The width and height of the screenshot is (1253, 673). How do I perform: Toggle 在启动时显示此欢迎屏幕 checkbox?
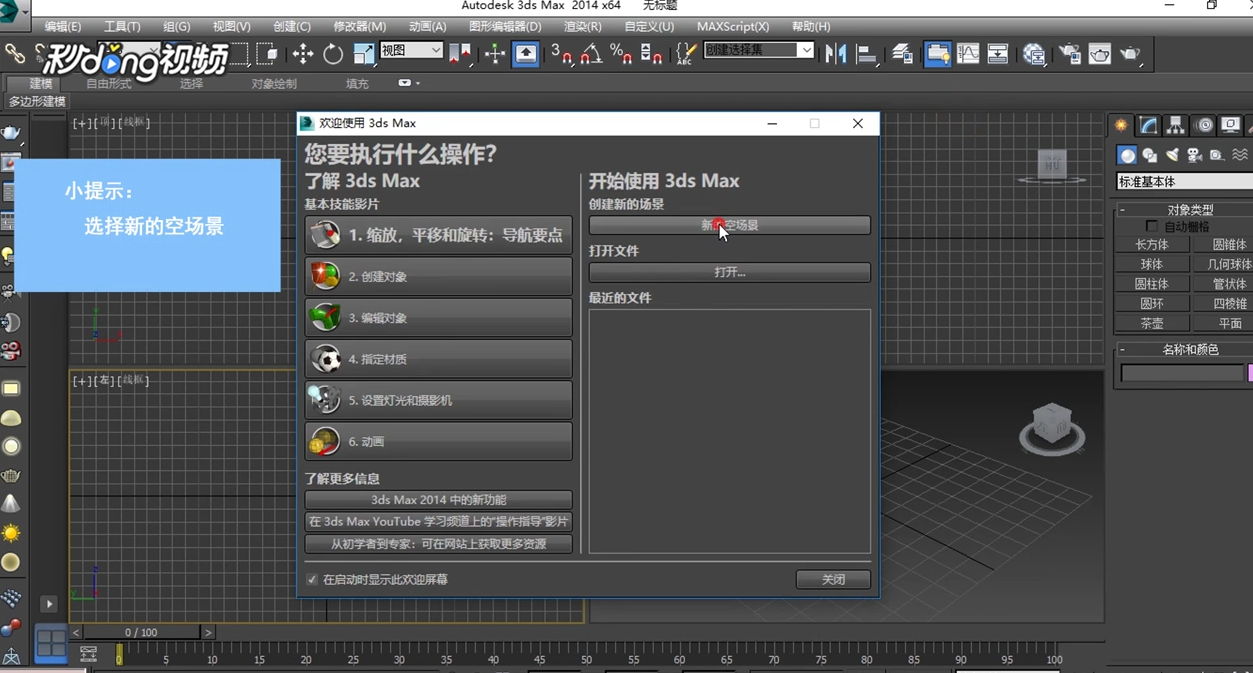(x=312, y=580)
